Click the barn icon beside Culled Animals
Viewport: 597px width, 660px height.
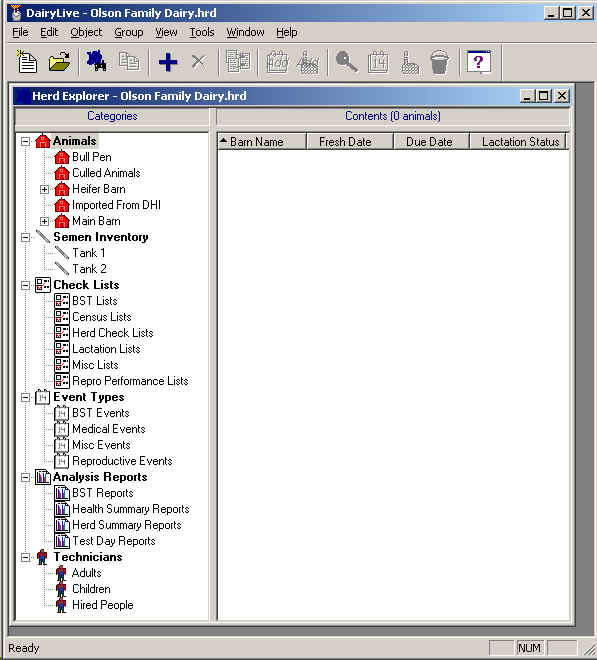[61, 173]
